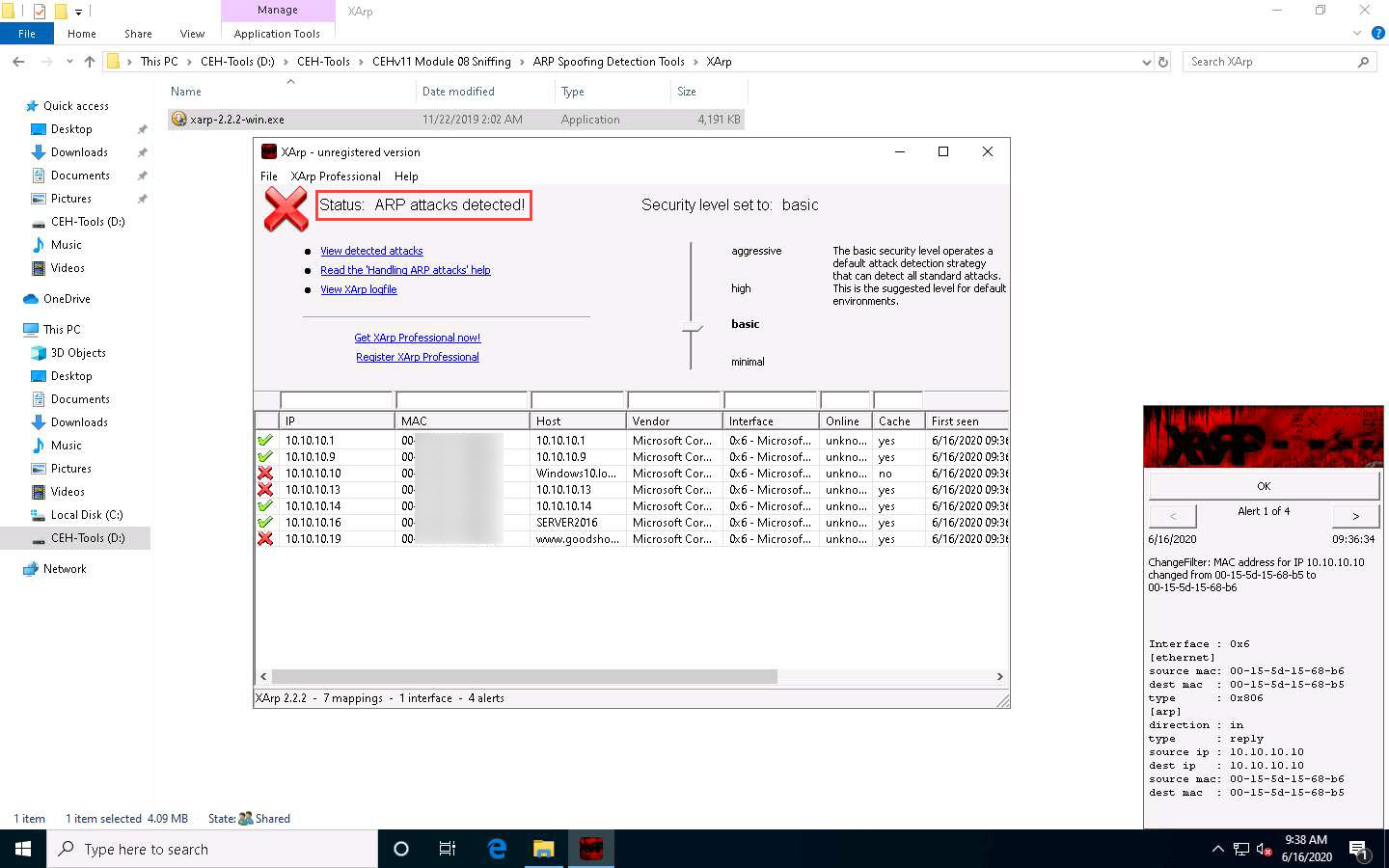Image resolution: width=1389 pixels, height=868 pixels.
Task: Open Action Center notifications icon
Action: tap(1359, 850)
